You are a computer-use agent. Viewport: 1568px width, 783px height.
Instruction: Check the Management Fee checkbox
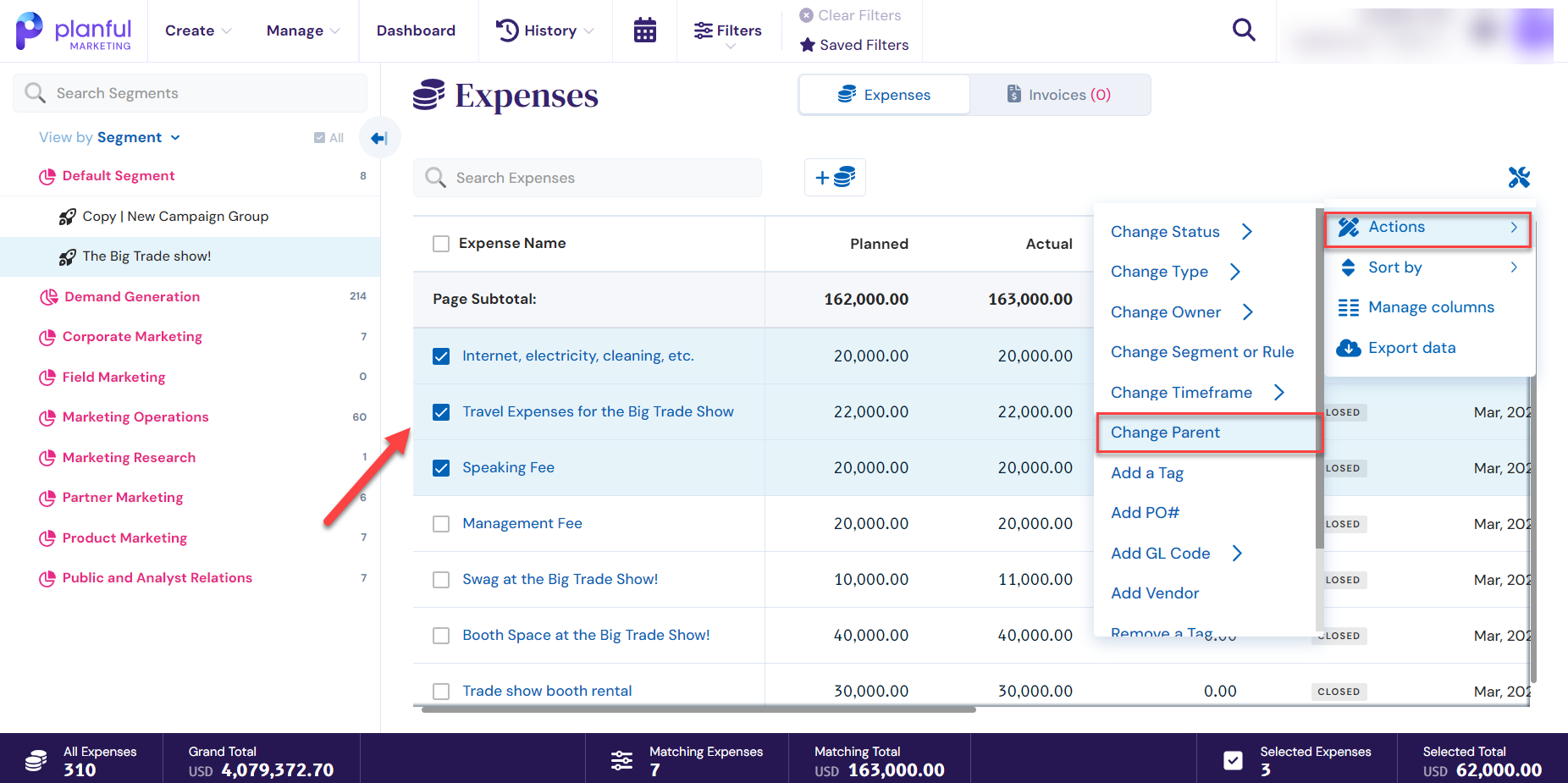(x=441, y=524)
